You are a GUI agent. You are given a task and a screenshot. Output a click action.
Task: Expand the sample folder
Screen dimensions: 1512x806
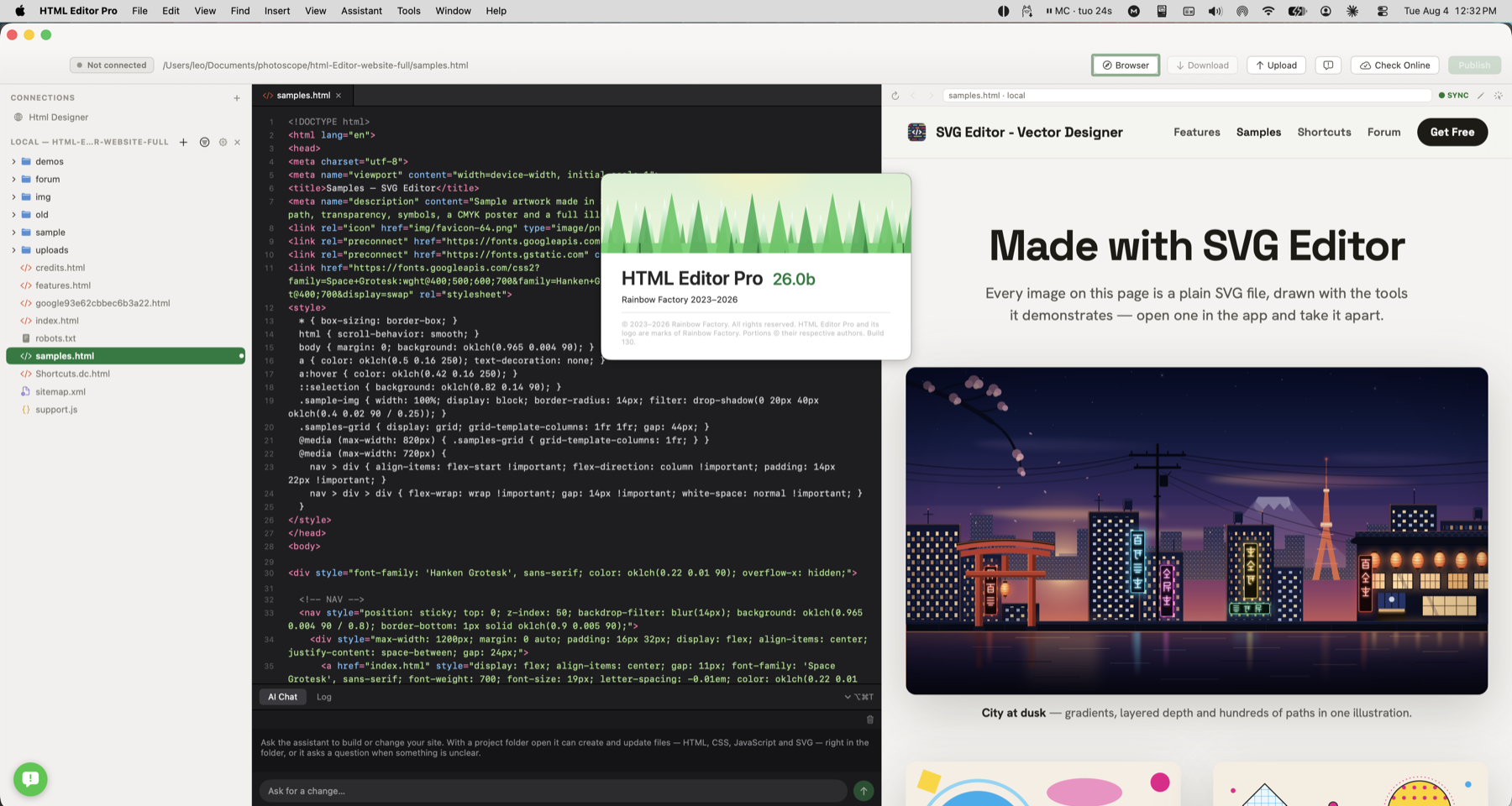[x=13, y=233]
